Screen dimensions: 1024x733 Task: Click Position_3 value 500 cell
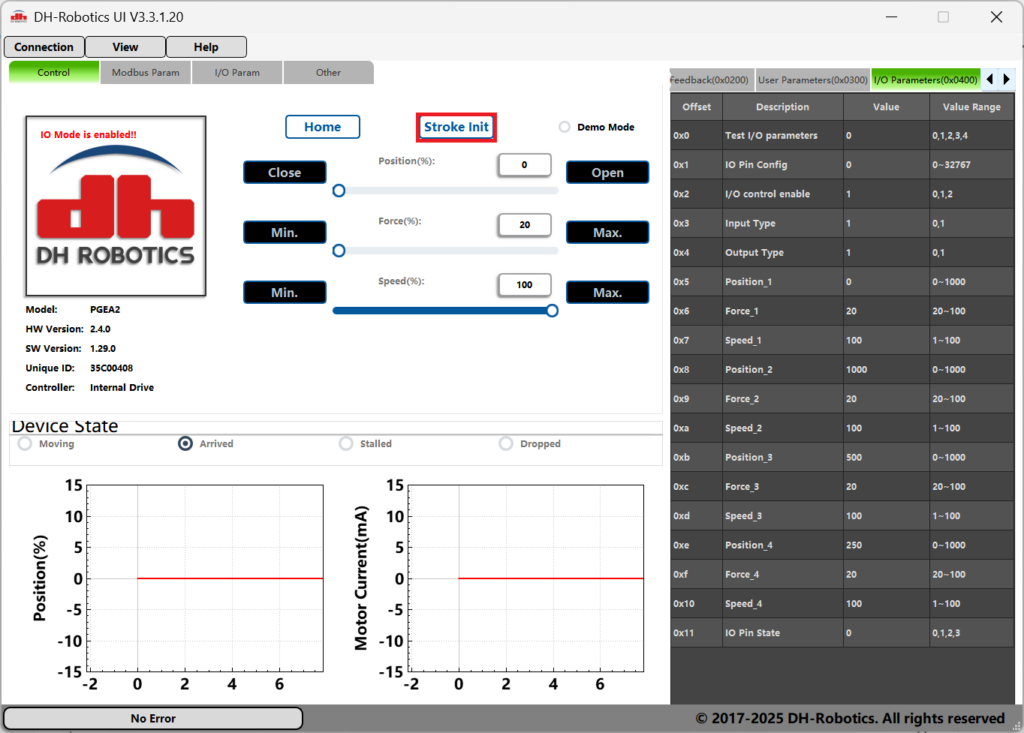tap(886, 457)
